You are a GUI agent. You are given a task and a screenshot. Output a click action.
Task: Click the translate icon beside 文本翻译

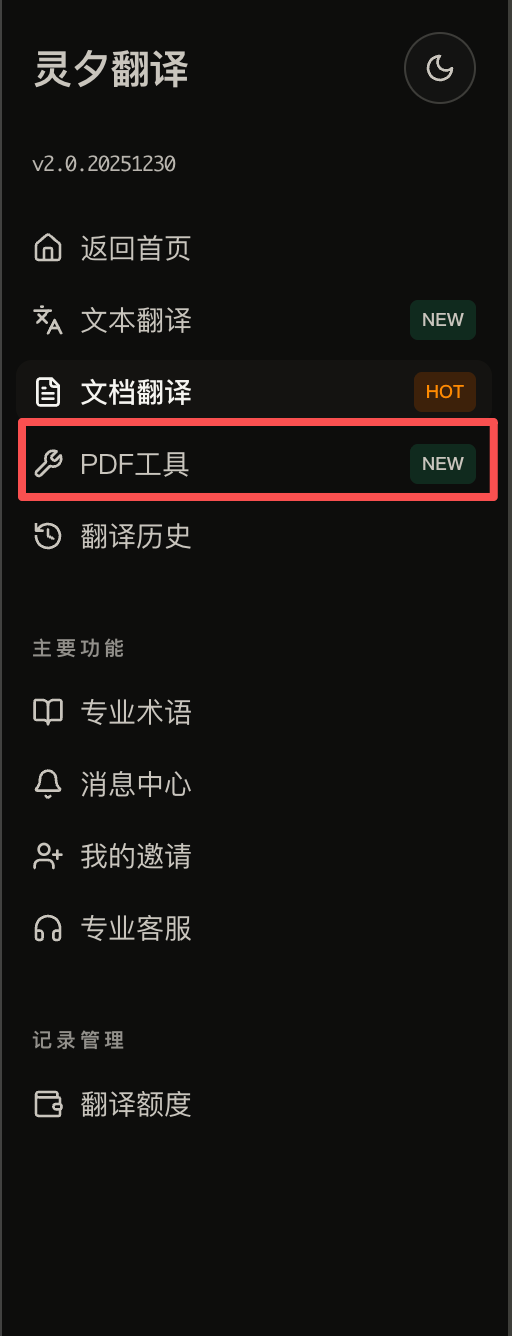tap(48, 320)
